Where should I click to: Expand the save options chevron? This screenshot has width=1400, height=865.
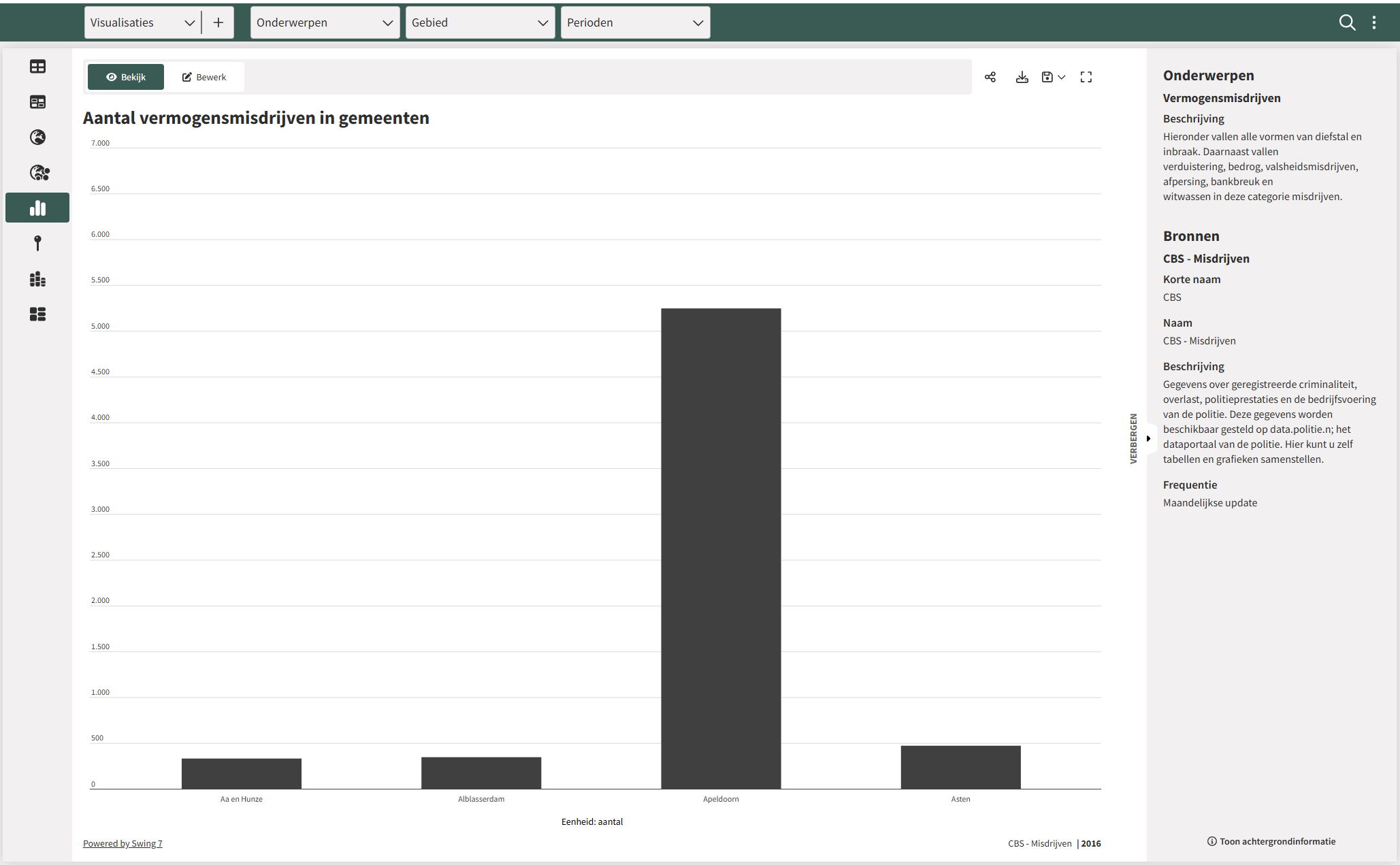[x=1062, y=77]
